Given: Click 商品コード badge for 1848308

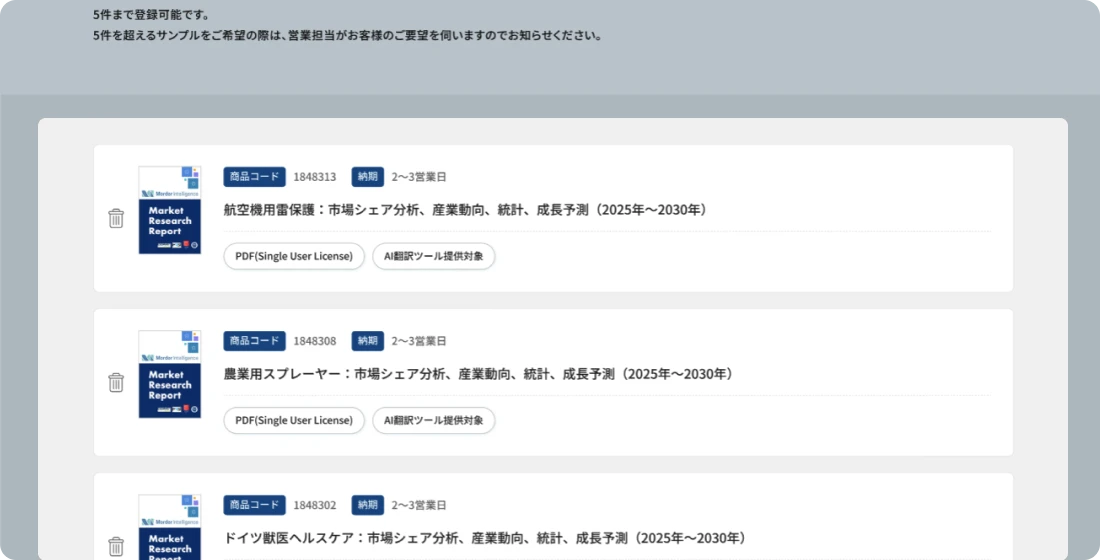Looking at the screenshot, I should [255, 341].
